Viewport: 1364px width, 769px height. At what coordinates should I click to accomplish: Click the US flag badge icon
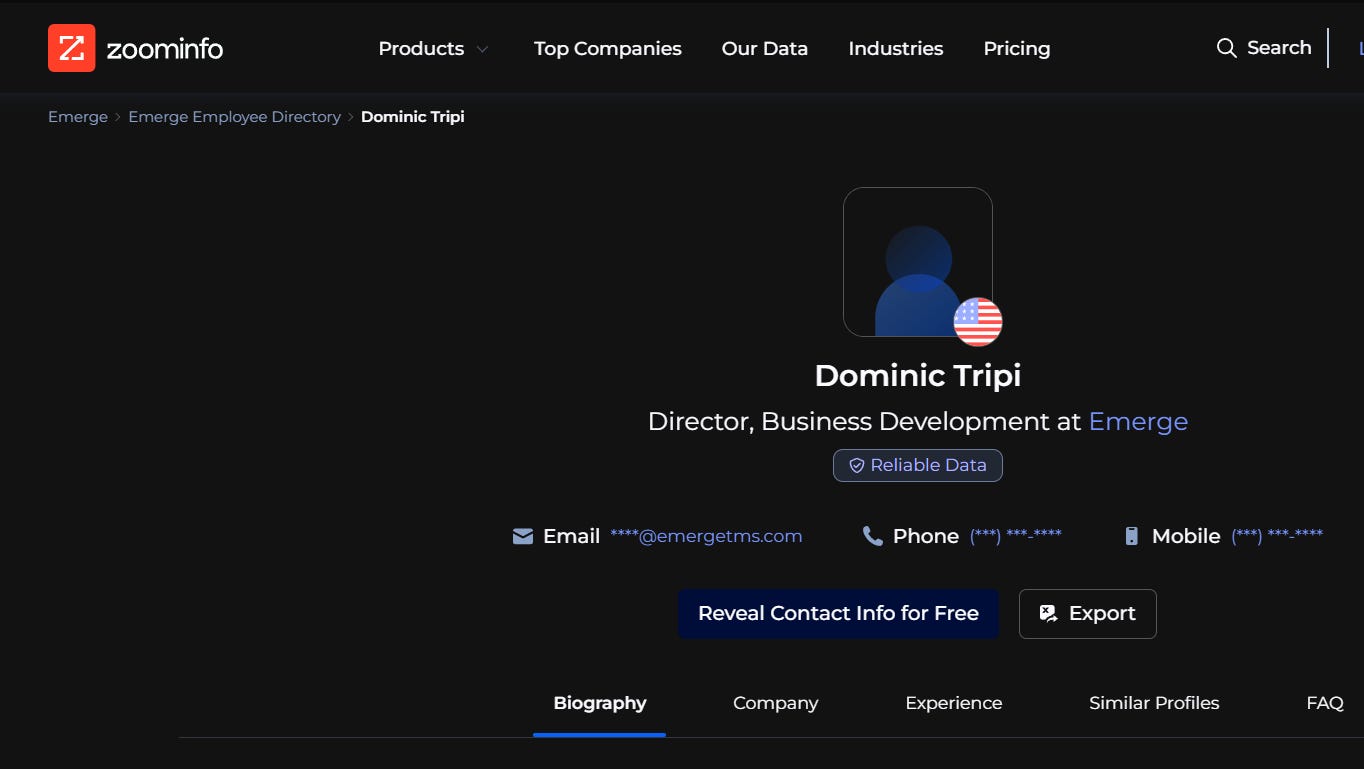tap(978, 322)
